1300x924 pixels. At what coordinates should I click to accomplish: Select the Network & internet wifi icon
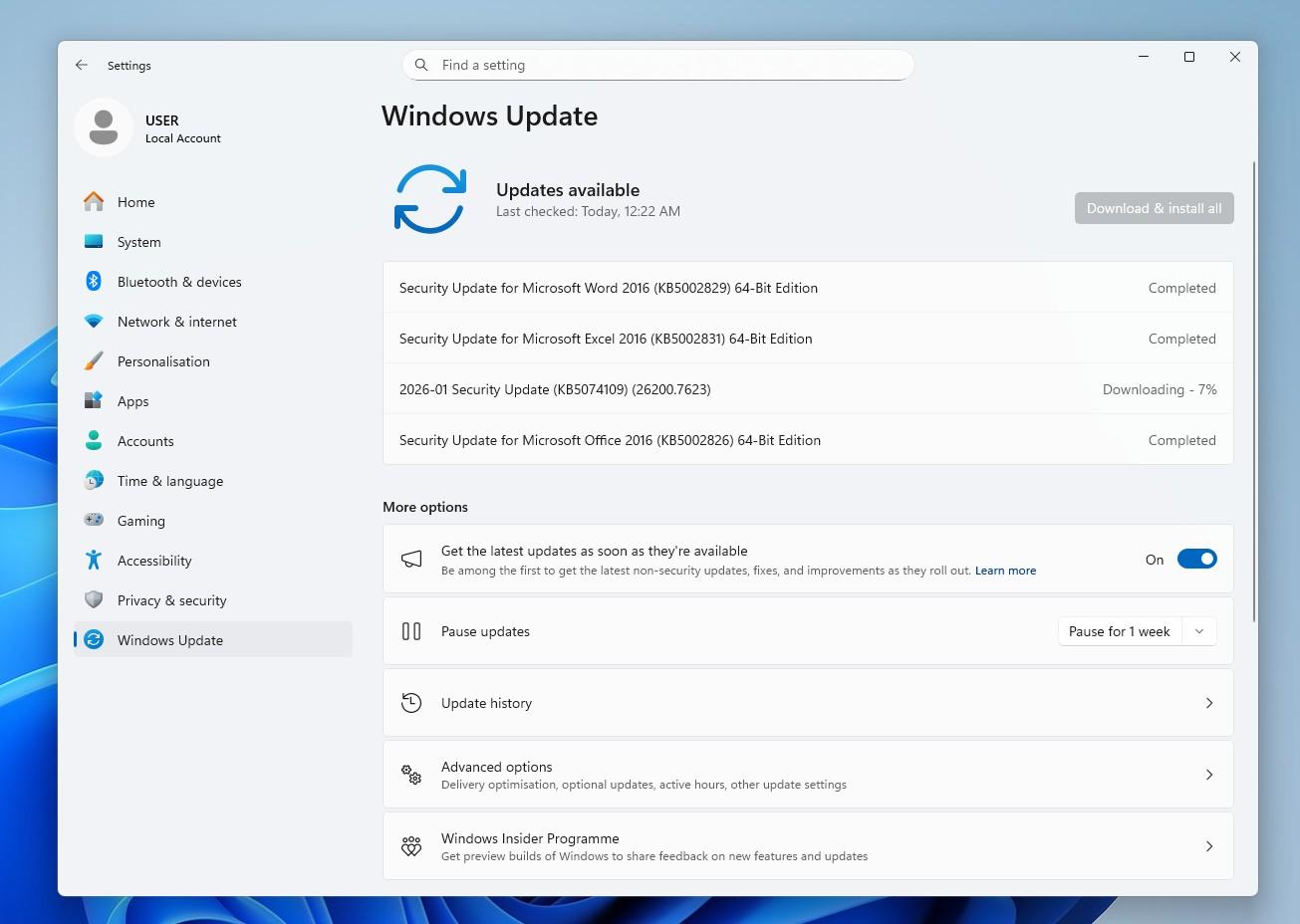pyautogui.click(x=94, y=322)
